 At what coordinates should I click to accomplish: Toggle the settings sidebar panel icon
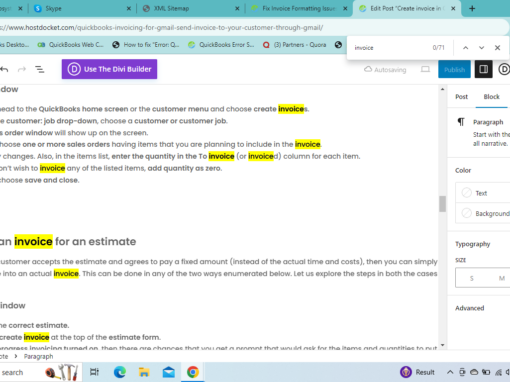point(483,69)
